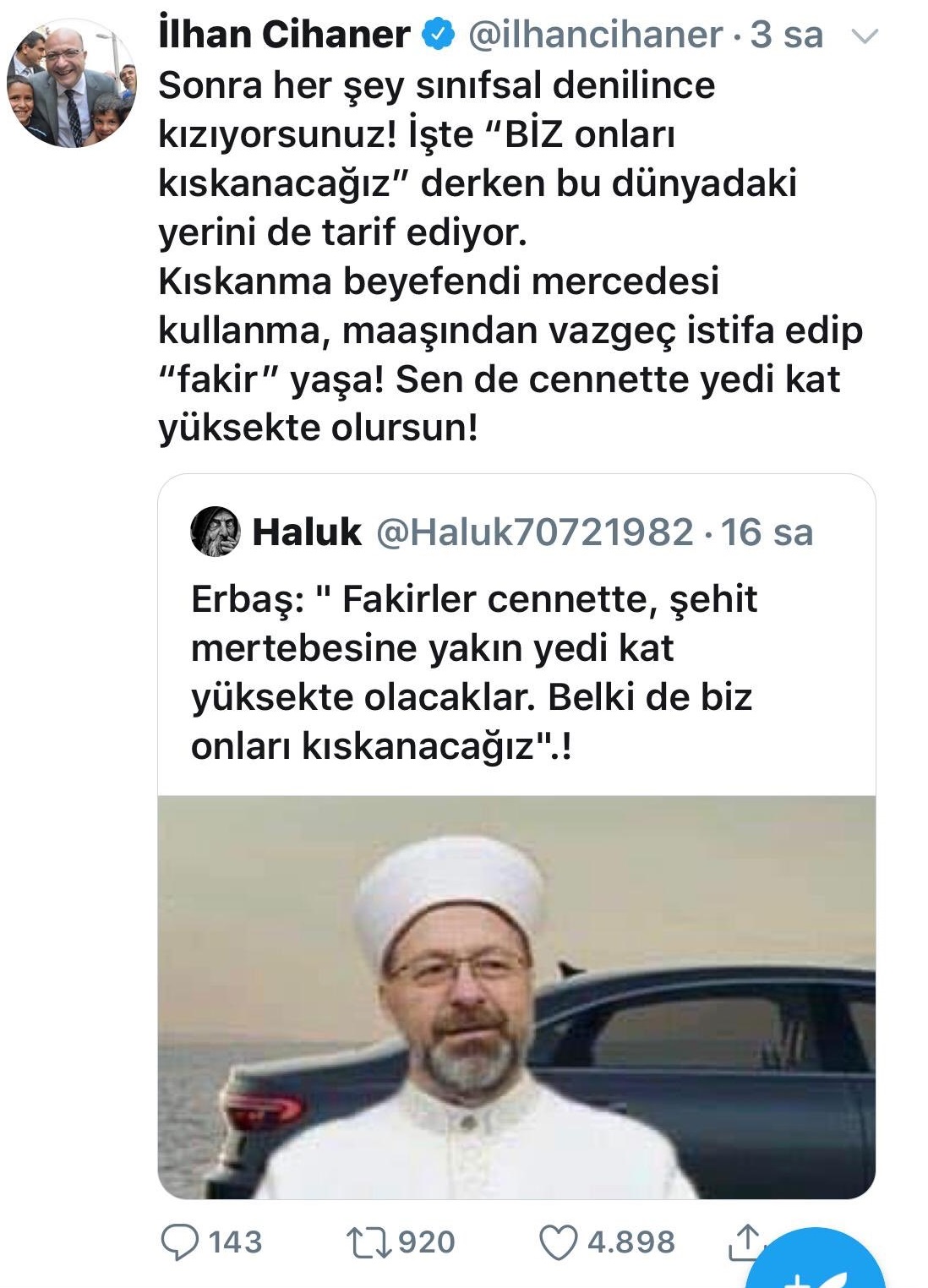Tap the share upload icon

point(745,1240)
